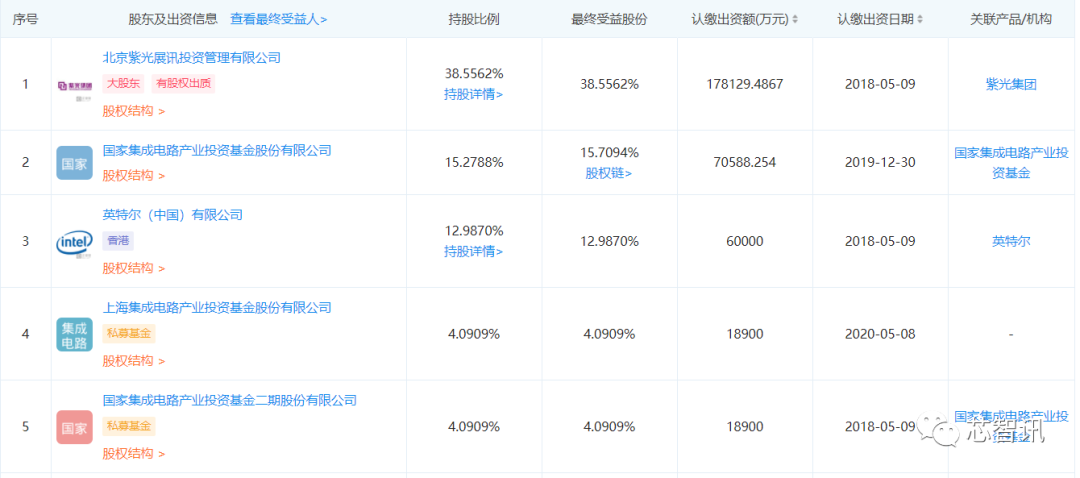Sort by 认缴出资日期 column arrows
This screenshot has height=478, width=1080.
[x=920, y=19]
